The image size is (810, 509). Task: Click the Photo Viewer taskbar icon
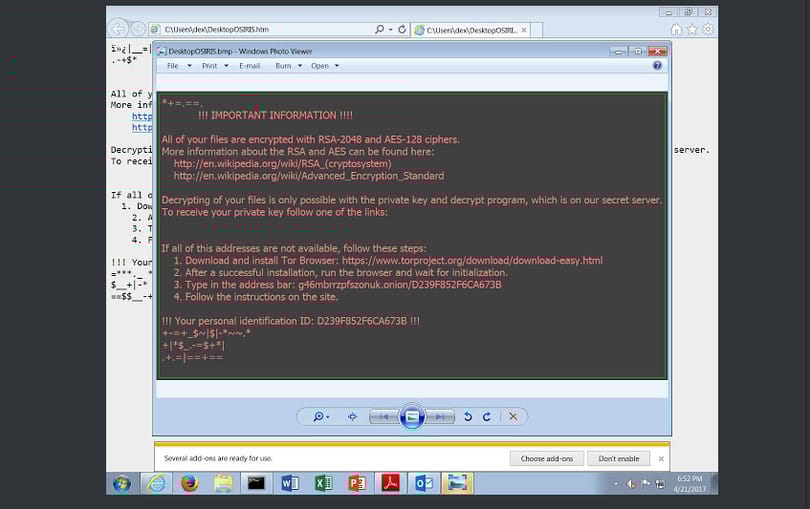(457, 484)
